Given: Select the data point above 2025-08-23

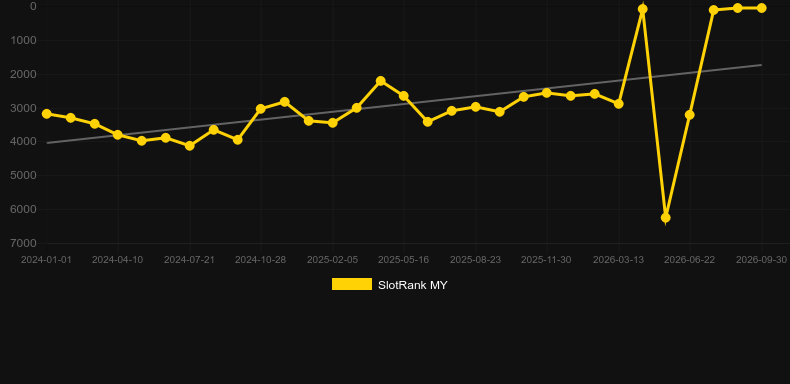Looking at the screenshot, I should tap(476, 107).
